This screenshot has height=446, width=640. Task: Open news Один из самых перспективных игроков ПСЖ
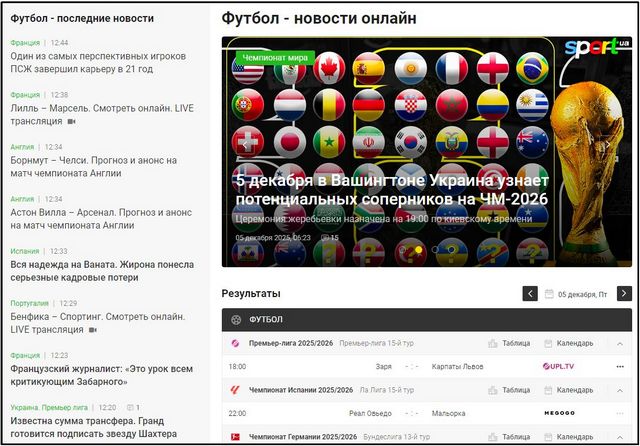tap(98, 62)
